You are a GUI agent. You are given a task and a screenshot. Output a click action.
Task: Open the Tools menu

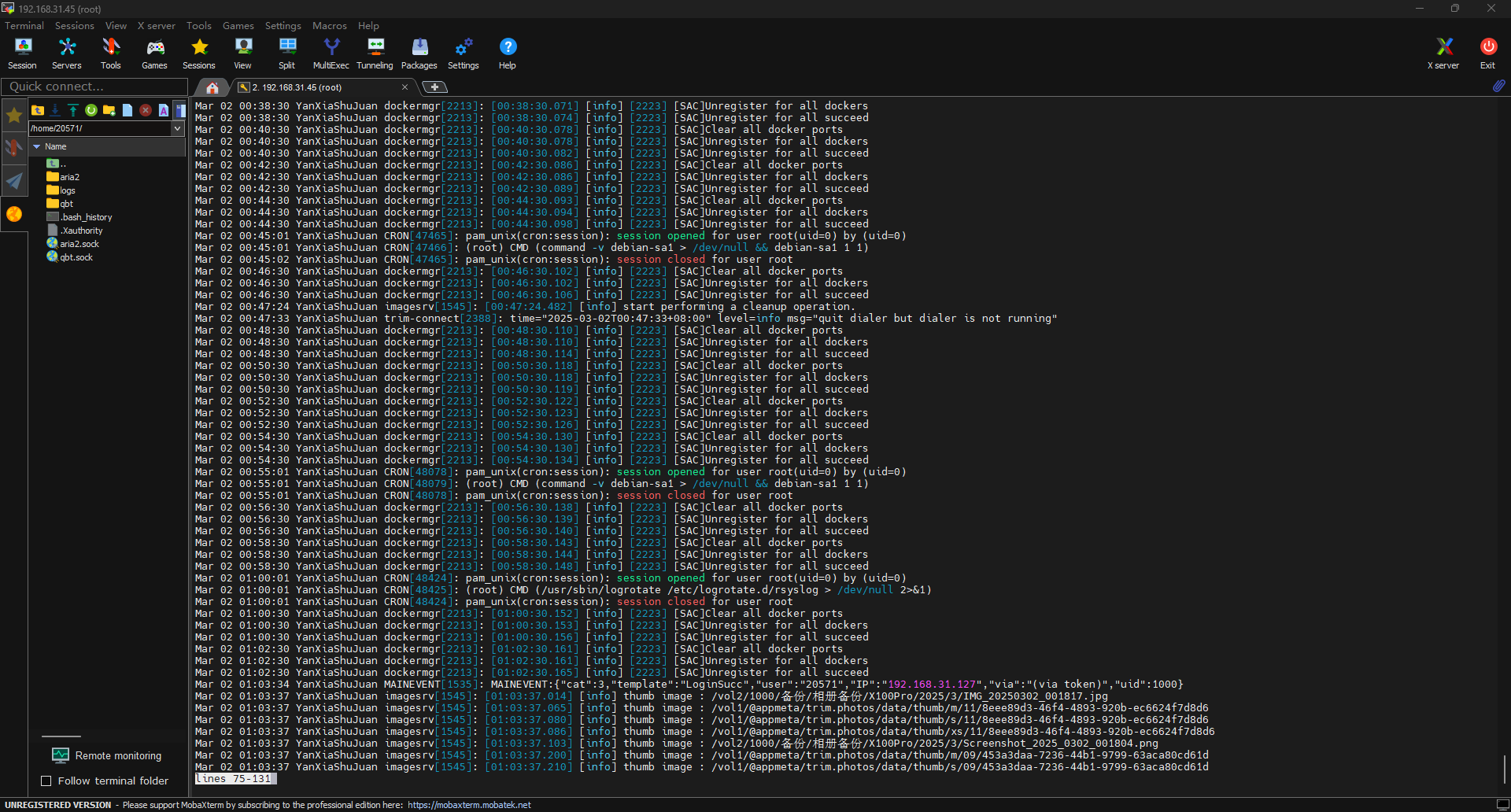[199, 25]
